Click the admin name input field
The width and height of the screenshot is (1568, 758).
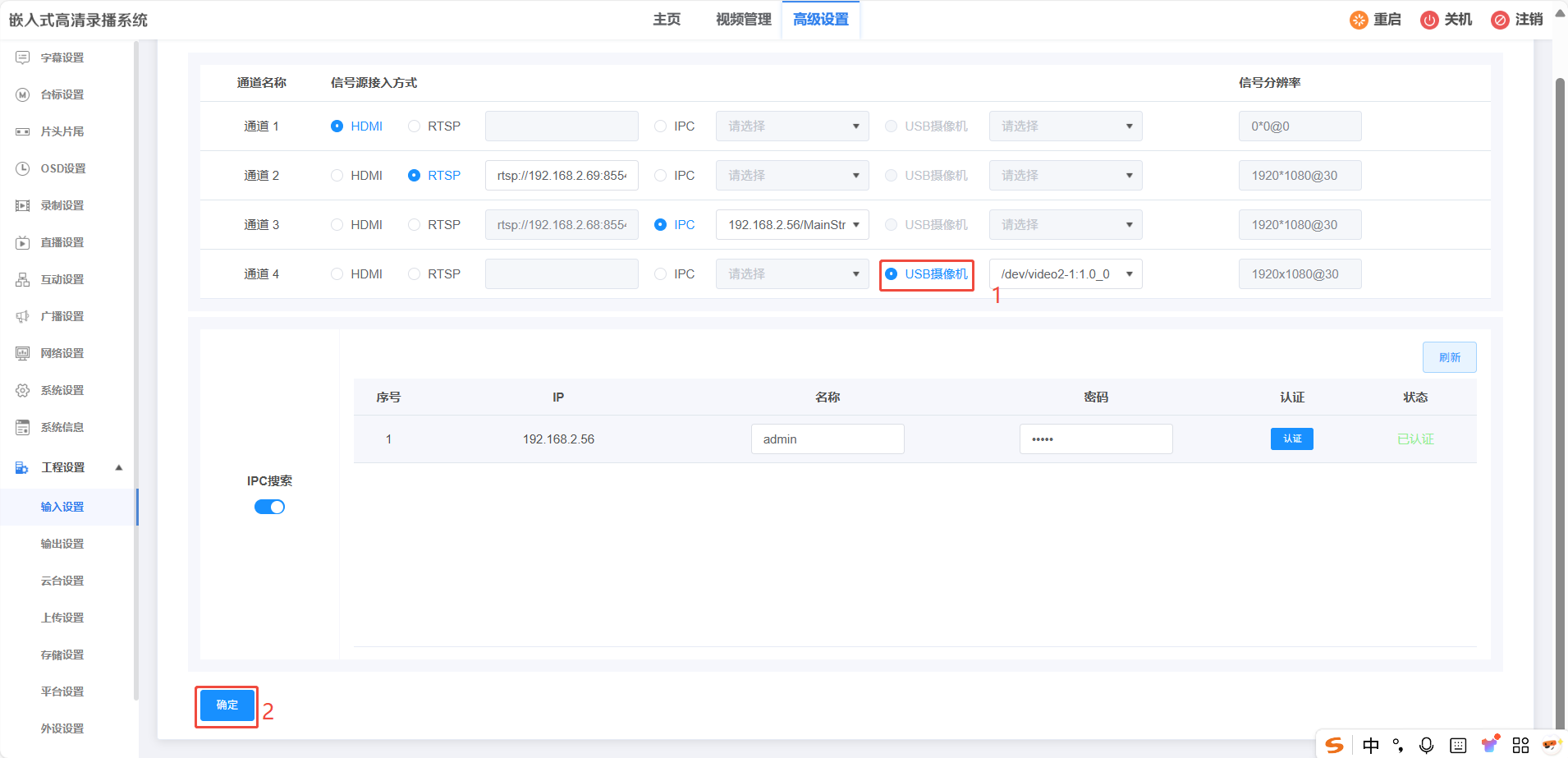tap(828, 439)
